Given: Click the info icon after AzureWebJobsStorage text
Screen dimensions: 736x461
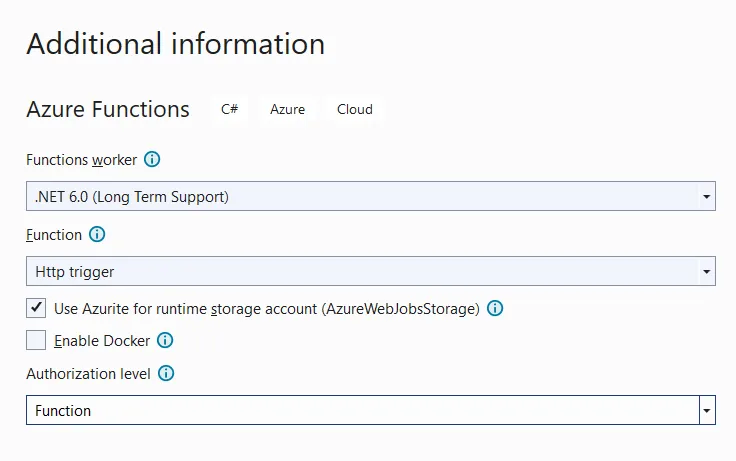Looking at the screenshot, I should click(494, 308).
